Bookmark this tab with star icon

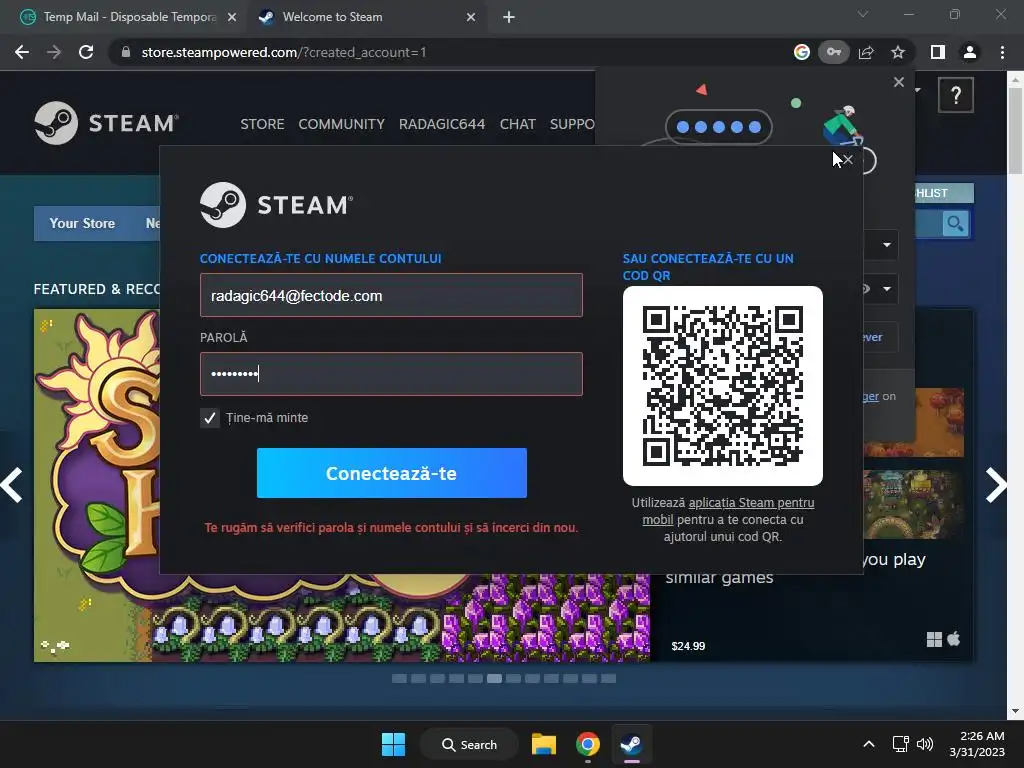click(x=898, y=52)
